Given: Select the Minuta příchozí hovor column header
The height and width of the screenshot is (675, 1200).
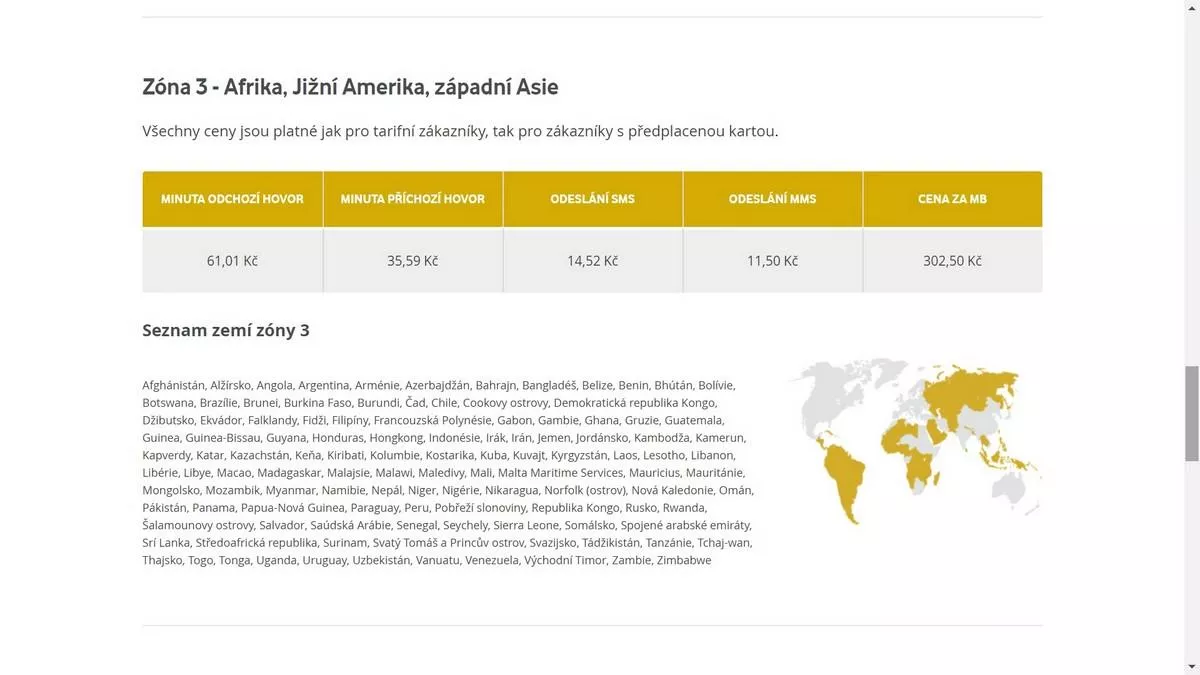Looking at the screenshot, I should click(413, 199).
